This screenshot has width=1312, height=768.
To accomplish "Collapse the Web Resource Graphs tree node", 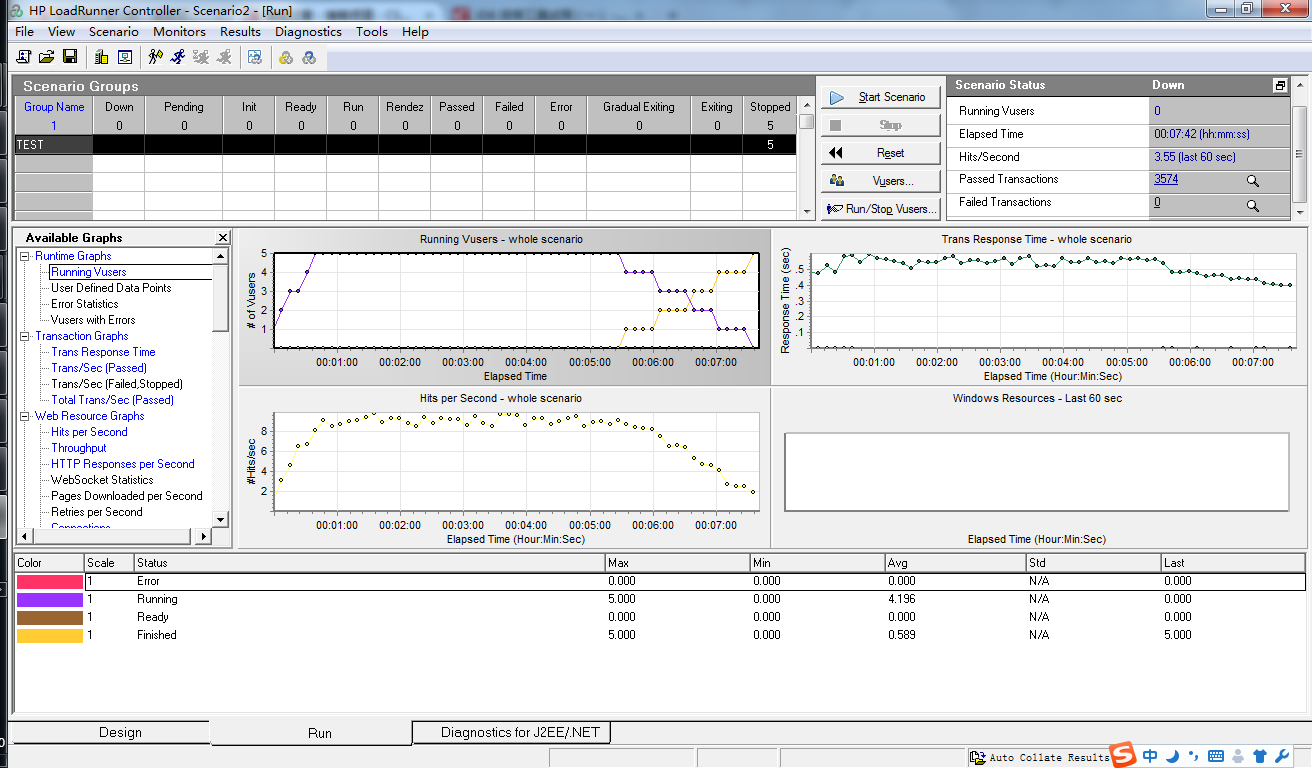I will [x=25, y=416].
